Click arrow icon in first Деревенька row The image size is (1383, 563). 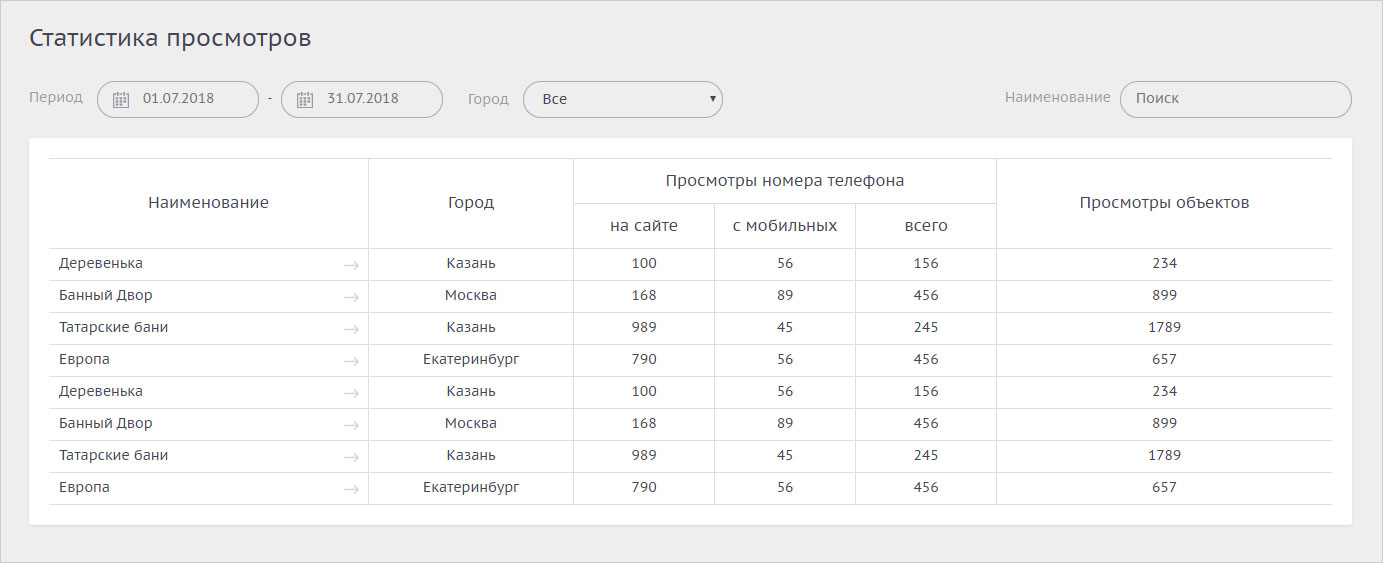click(351, 265)
